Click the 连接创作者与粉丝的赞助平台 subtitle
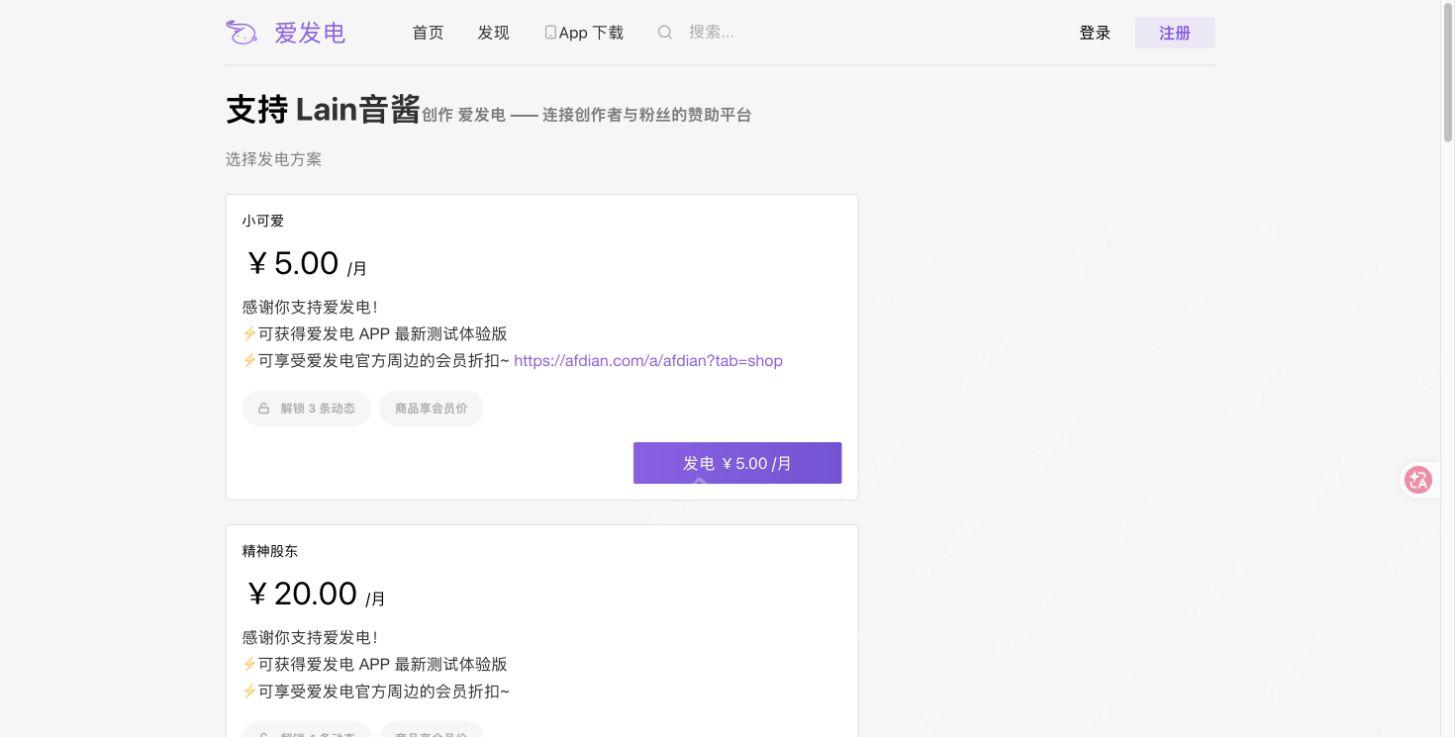Image resolution: width=1455 pixels, height=737 pixels. pos(647,115)
